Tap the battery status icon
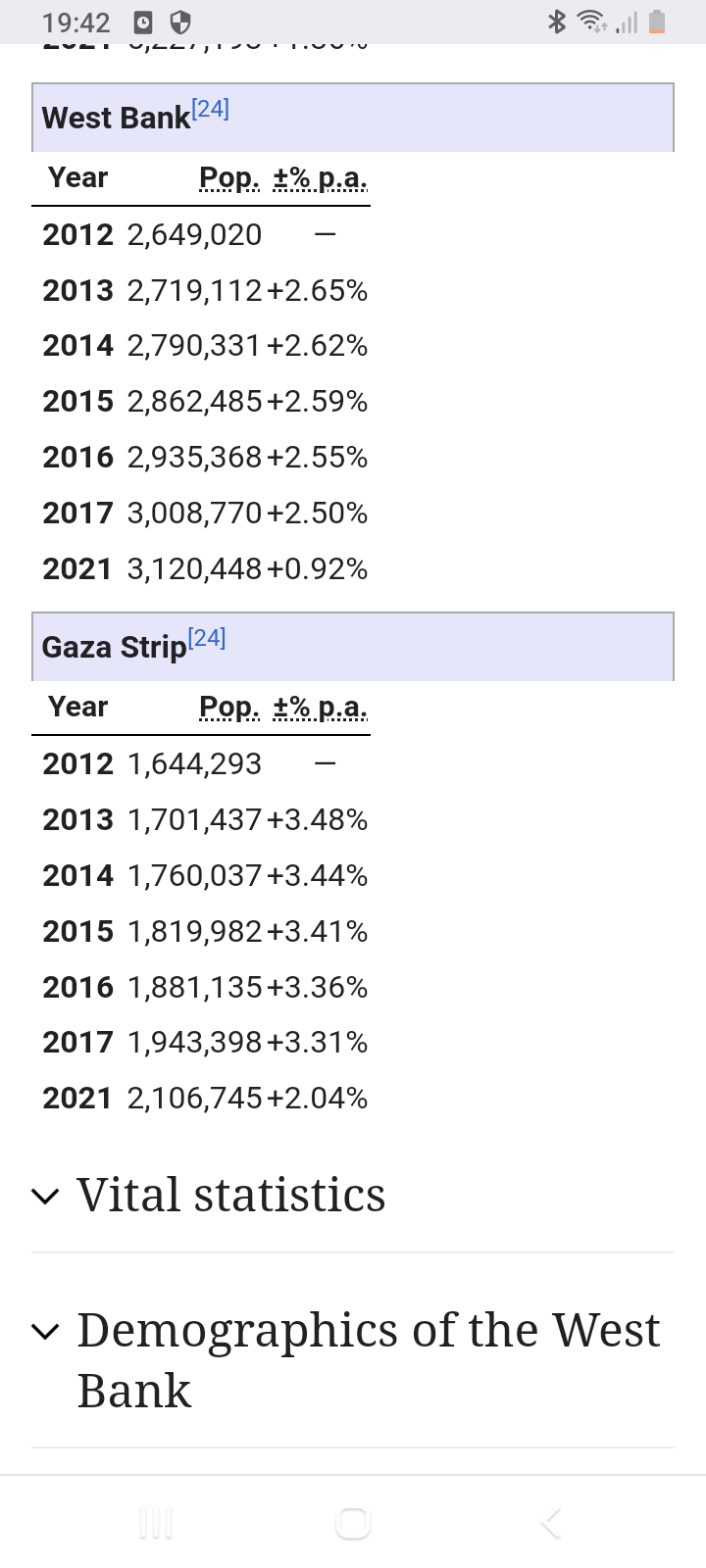This screenshot has height=1568, width=706. point(657,22)
